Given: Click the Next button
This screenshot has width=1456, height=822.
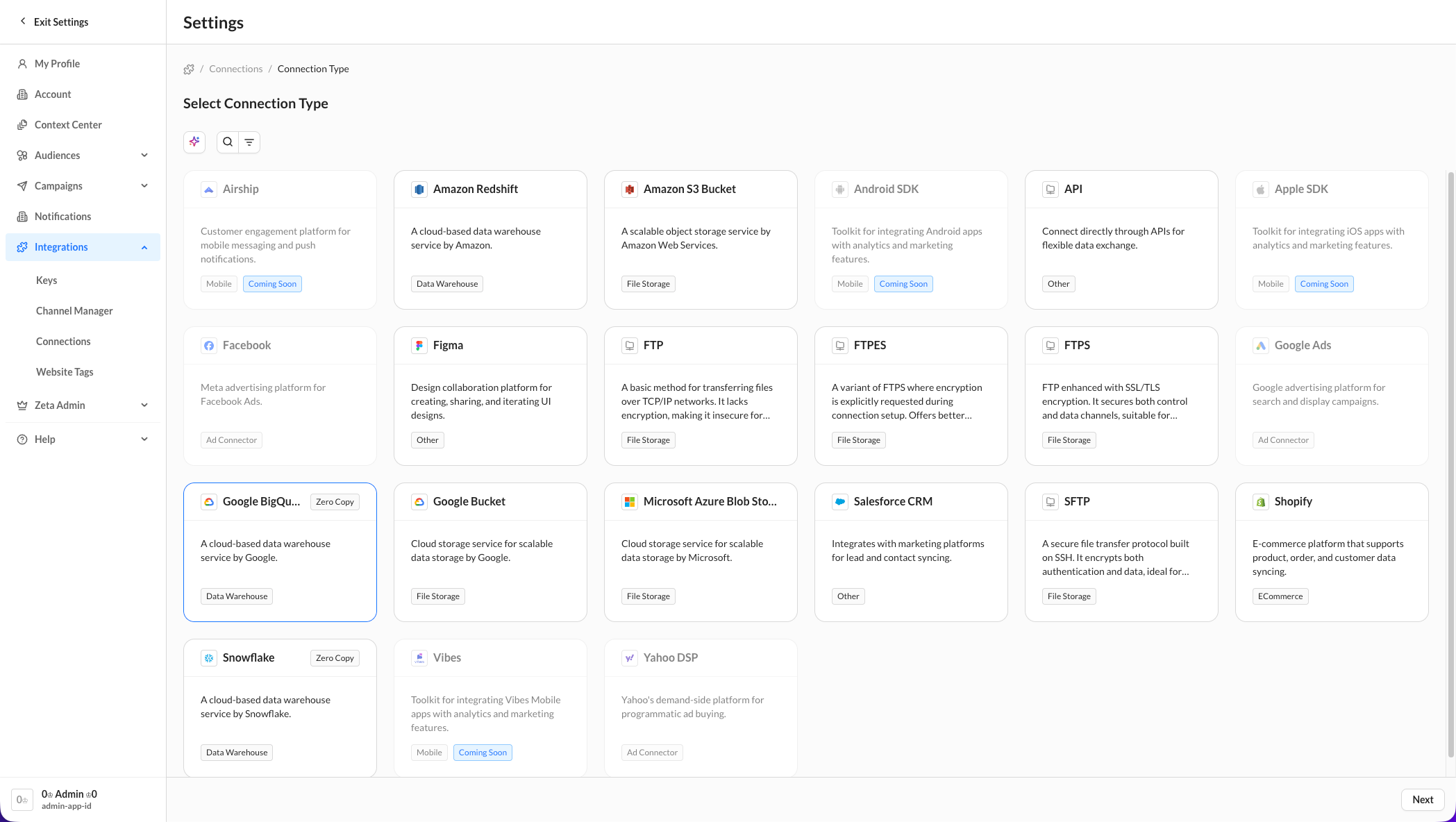Looking at the screenshot, I should click(1423, 800).
